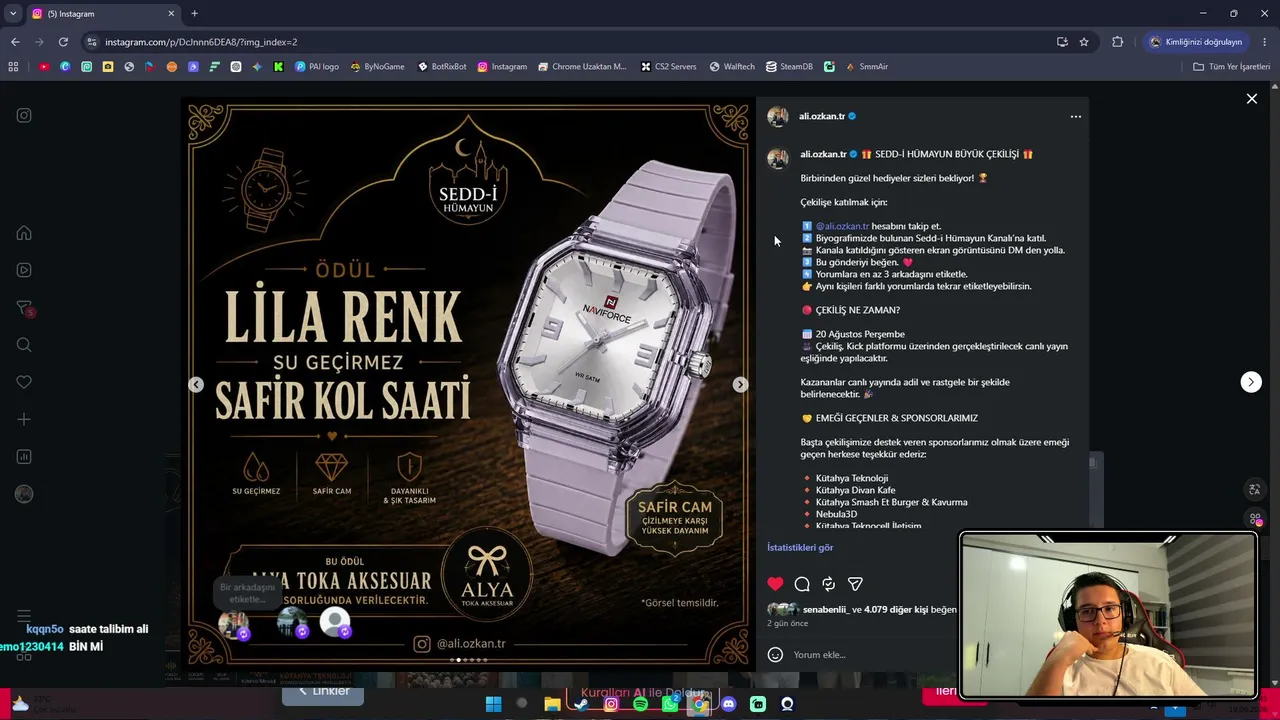The height and width of the screenshot is (720, 1280).
Task: Open the emoji picker for comments
Action: point(775,655)
